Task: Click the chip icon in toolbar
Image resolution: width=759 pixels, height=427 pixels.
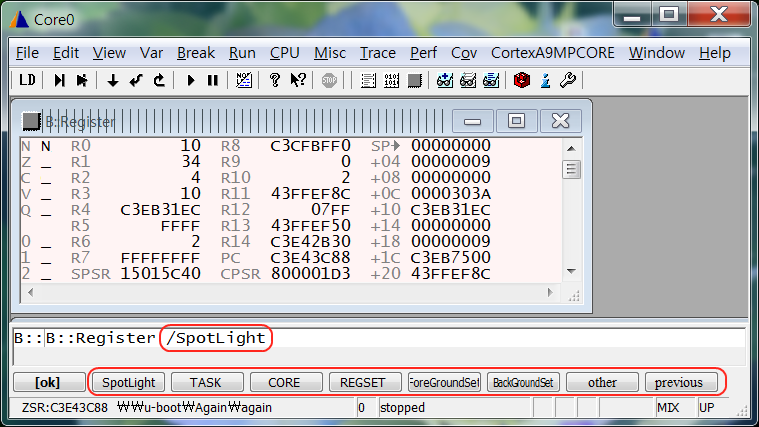Action: click(x=414, y=80)
